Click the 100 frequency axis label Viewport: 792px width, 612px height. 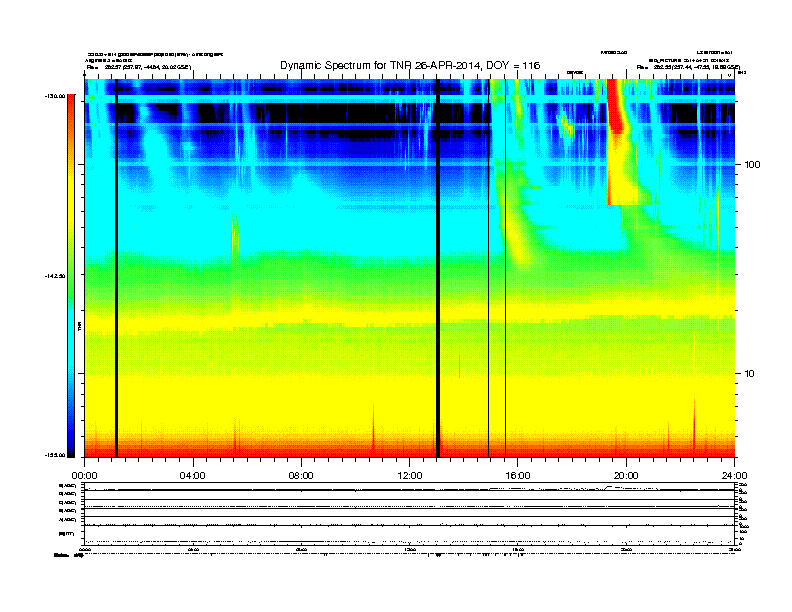753,165
